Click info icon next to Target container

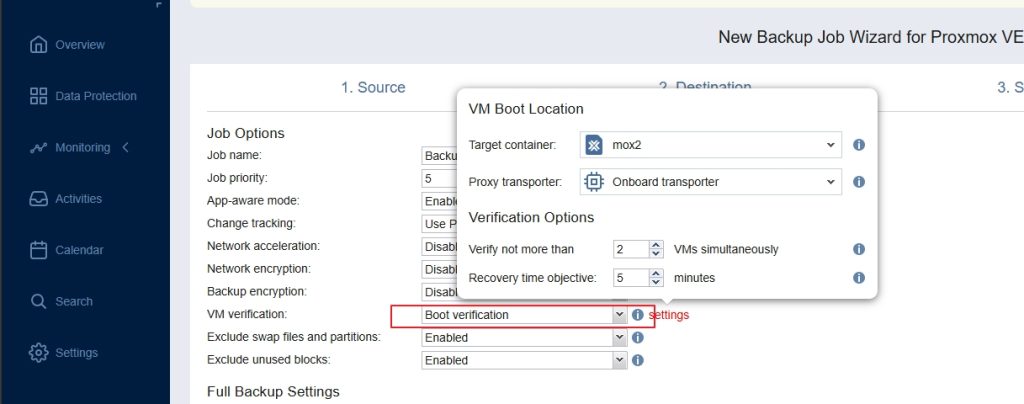click(858, 145)
